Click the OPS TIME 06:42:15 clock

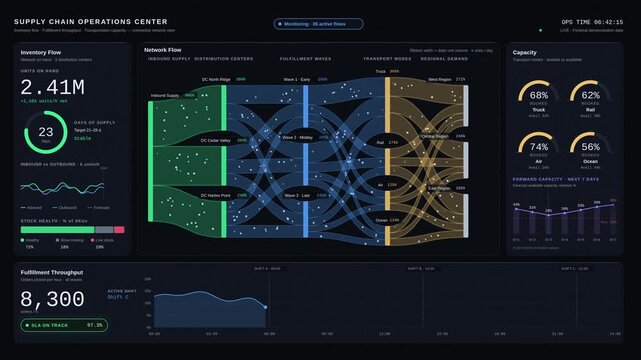point(592,22)
